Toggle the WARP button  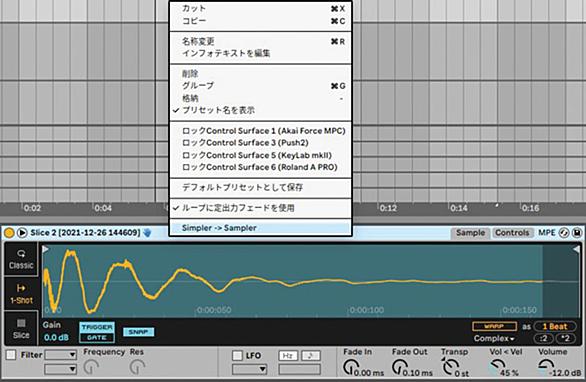494,326
